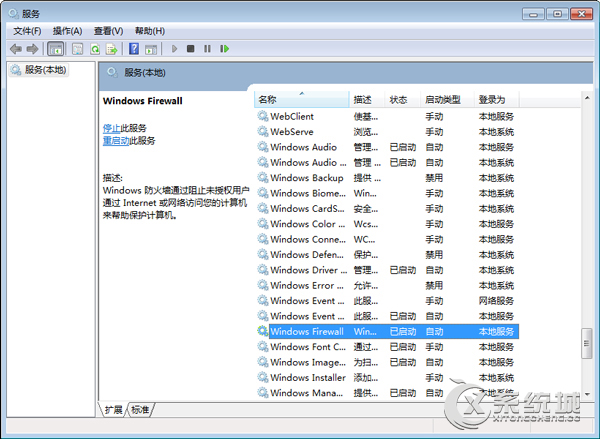600x439 pixels.
Task: Click the Back arrow toolbar icon
Action: 16,49
